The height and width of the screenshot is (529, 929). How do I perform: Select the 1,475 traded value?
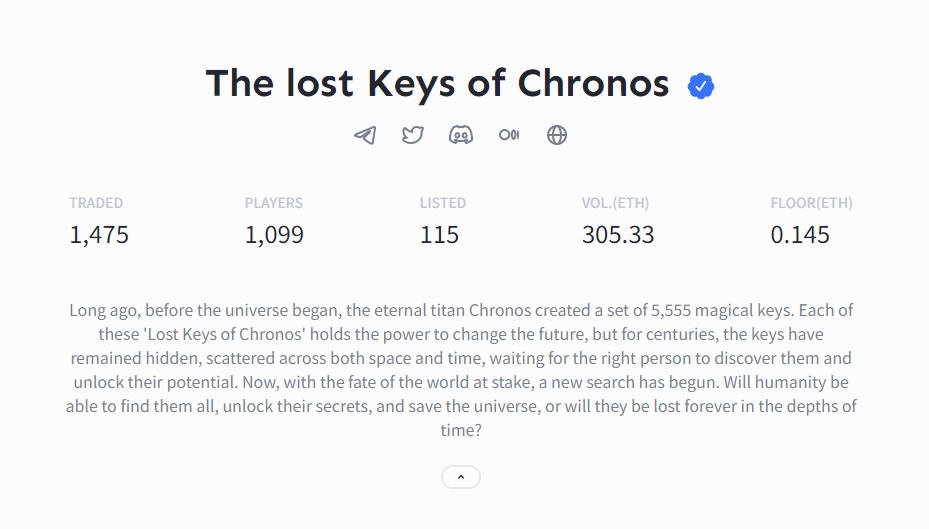tap(99, 235)
